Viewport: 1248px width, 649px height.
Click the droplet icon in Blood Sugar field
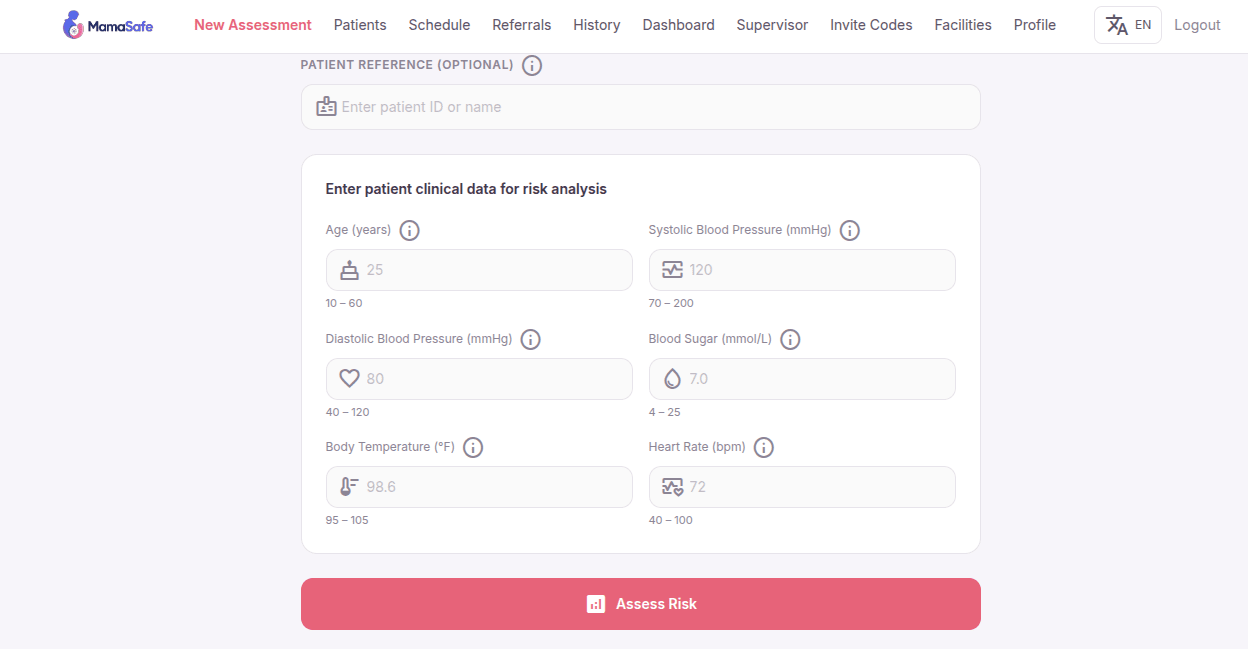click(672, 379)
